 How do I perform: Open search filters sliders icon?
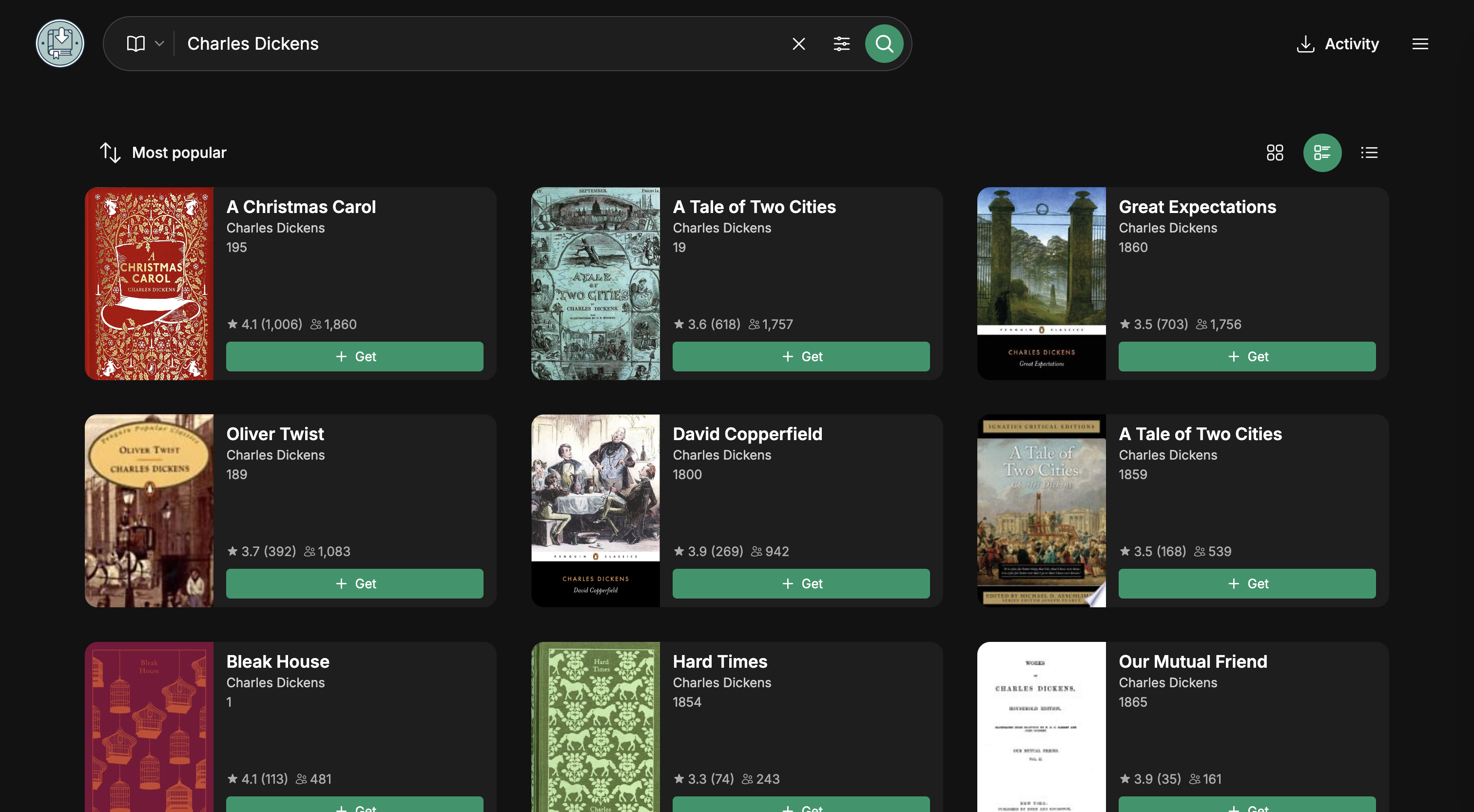click(841, 43)
